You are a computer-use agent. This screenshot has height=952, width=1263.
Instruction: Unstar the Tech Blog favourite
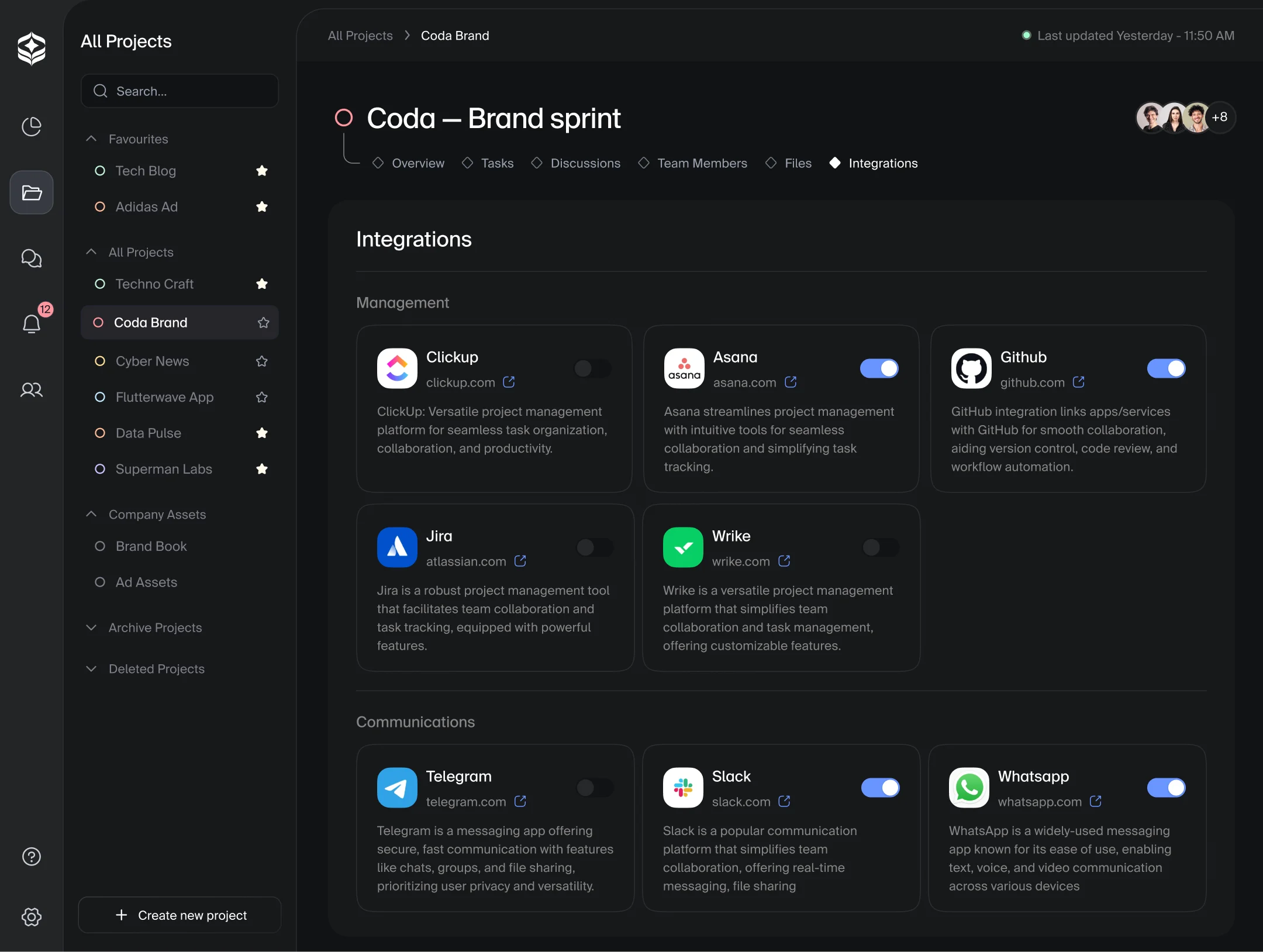pos(262,171)
